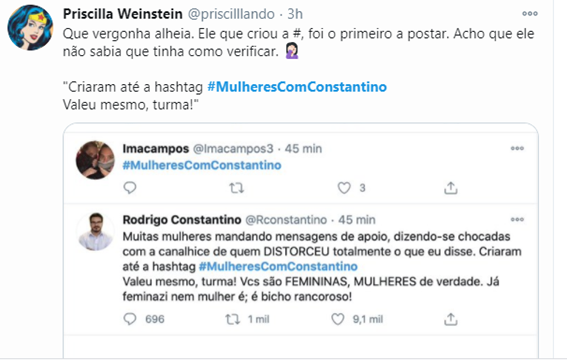Reply to the Imacampos tweet
The image size is (567, 362).
130,188
